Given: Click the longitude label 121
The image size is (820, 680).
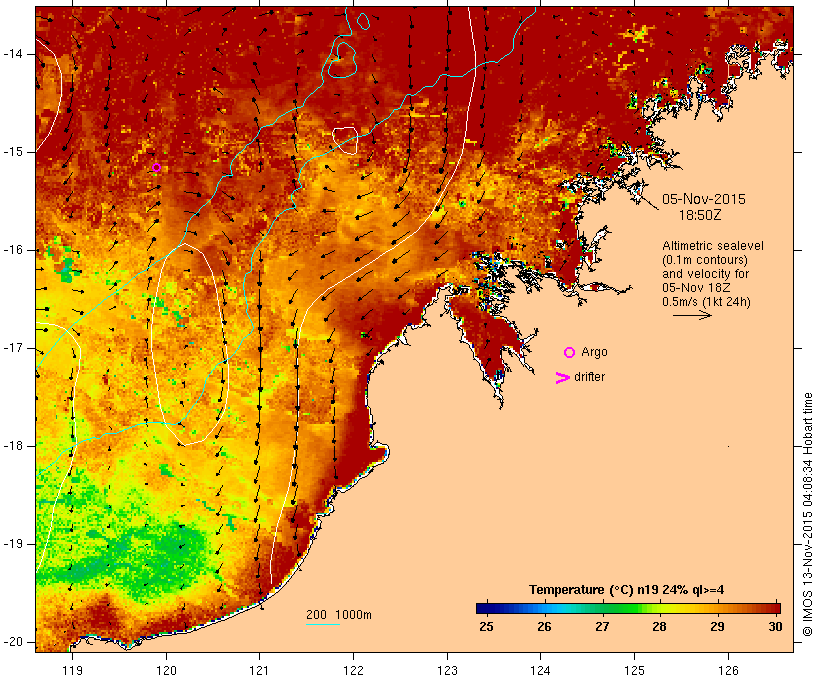Looking at the screenshot, I should click(259, 670).
